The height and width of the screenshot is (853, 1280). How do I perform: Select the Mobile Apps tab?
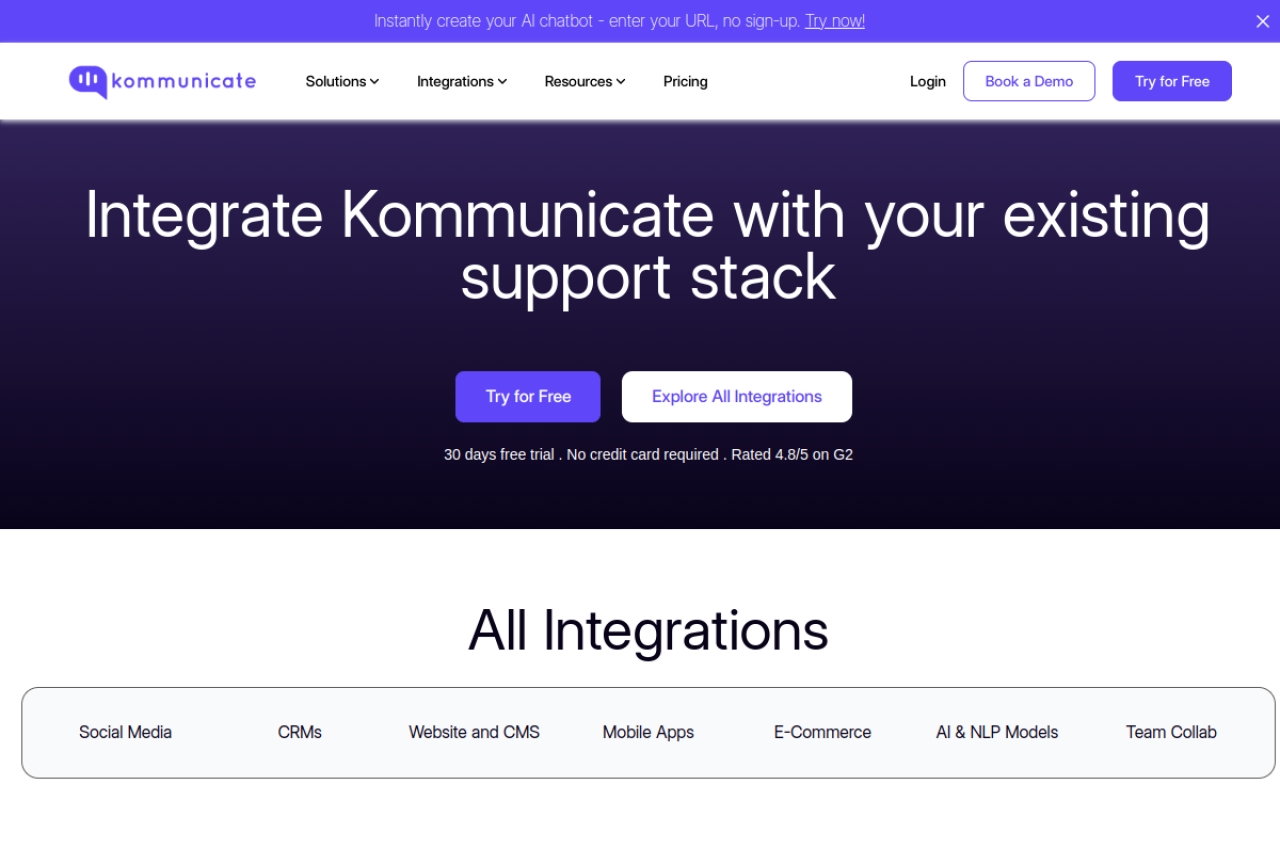tap(648, 732)
